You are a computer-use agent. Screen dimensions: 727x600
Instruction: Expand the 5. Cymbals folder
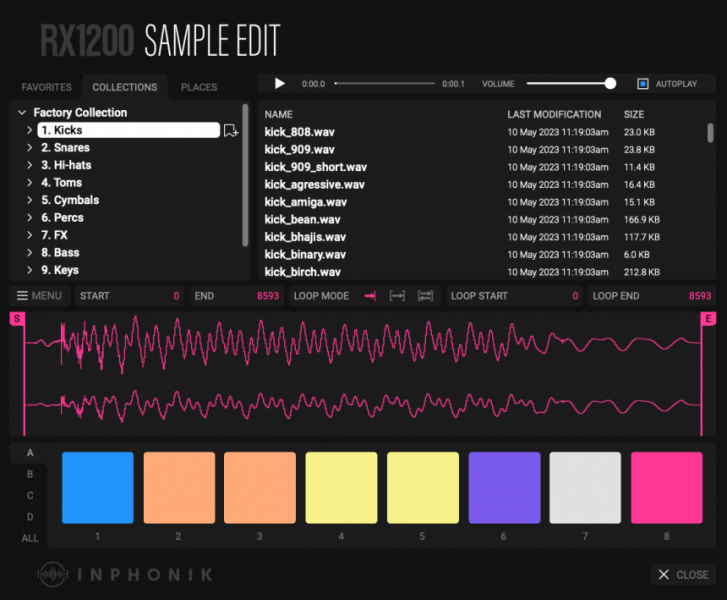click(30, 200)
